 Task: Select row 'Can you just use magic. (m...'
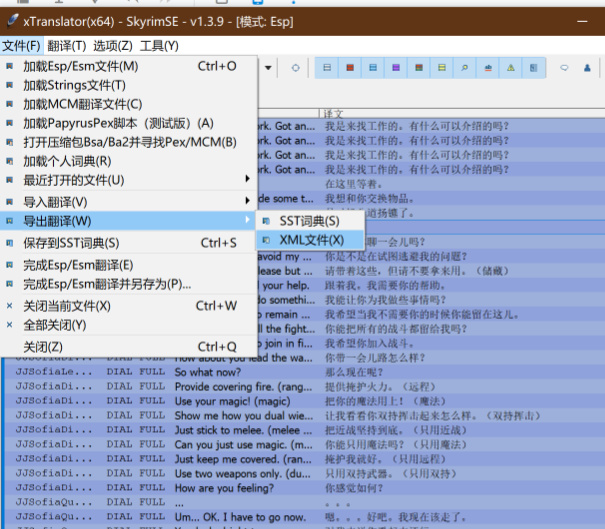(305, 444)
